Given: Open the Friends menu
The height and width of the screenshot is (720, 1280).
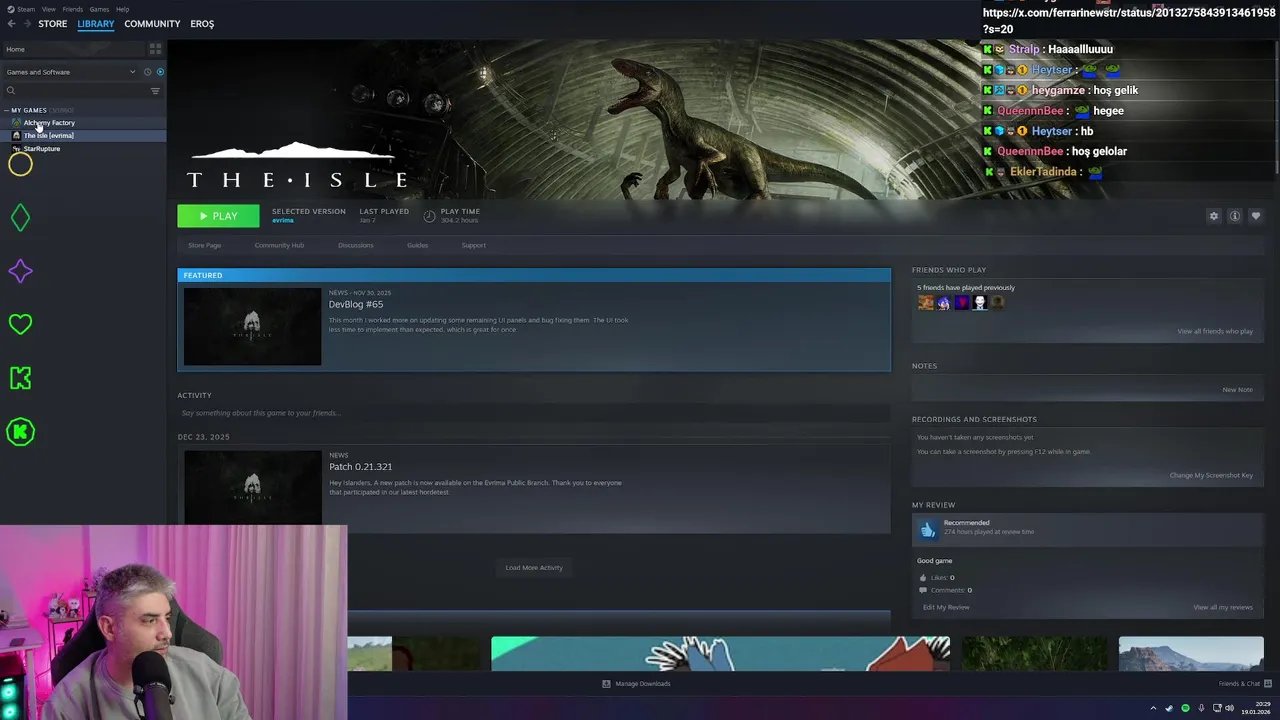Looking at the screenshot, I should pyautogui.click(x=73, y=9).
